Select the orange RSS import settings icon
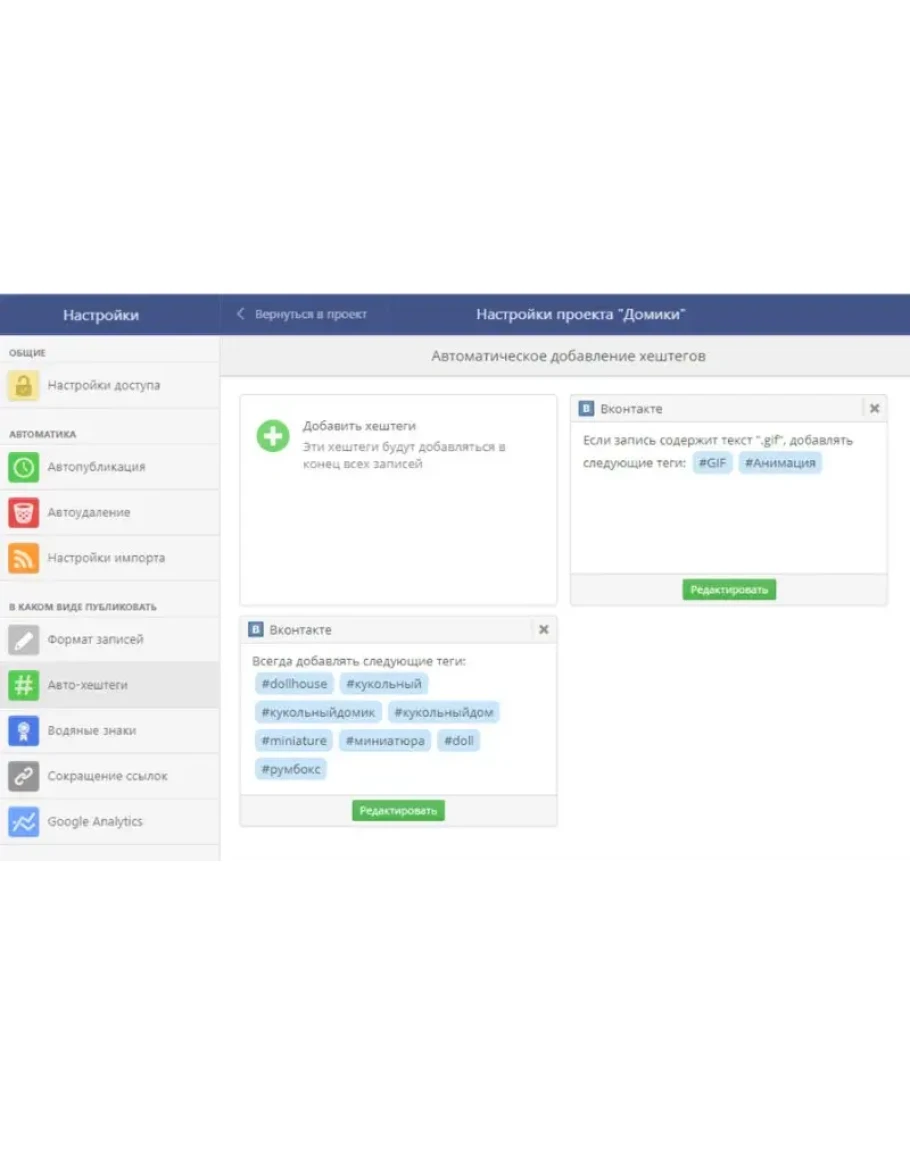Viewport: 910px width, 1155px height. [24, 558]
